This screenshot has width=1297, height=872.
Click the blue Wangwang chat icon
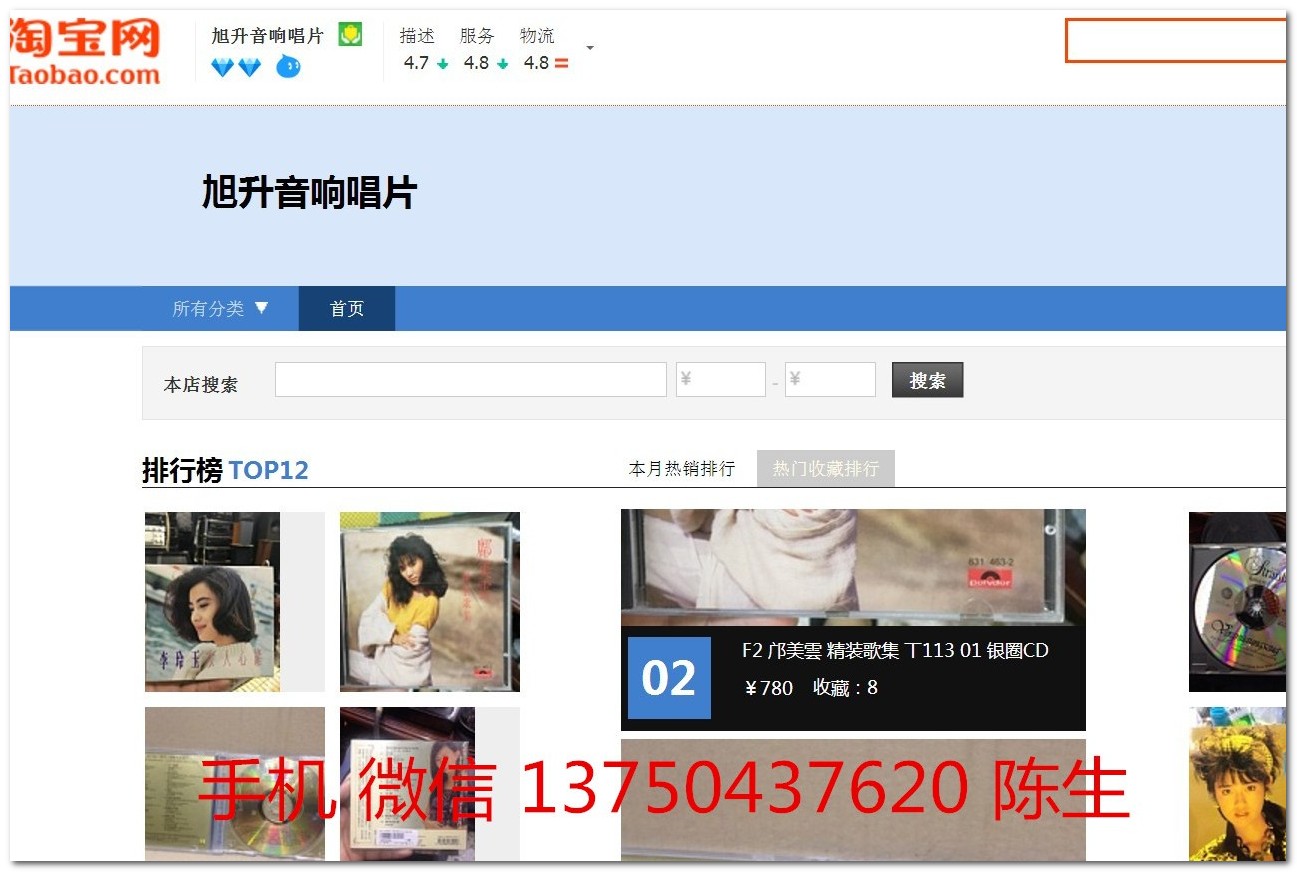288,67
